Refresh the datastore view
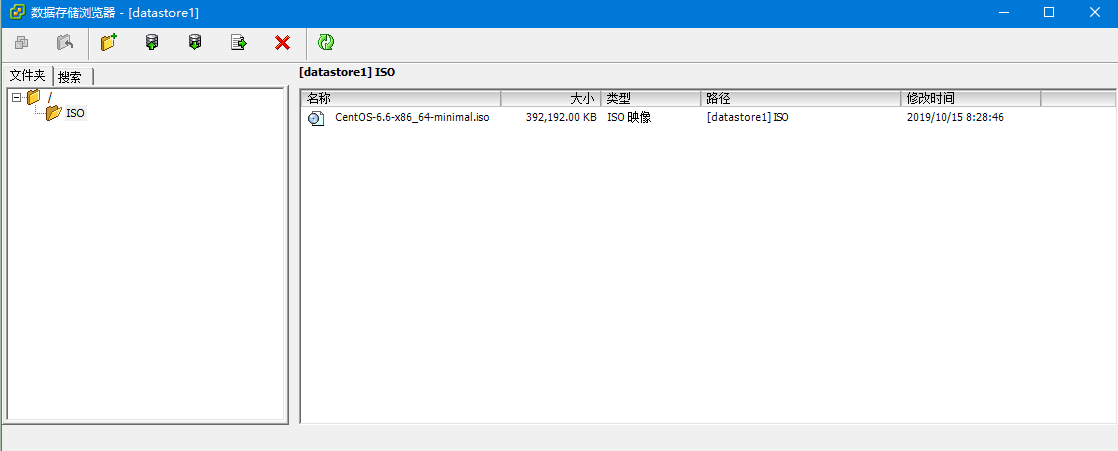Image resolution: width=1118 pixels, height=451 pixels. click(x=326, y=43)
